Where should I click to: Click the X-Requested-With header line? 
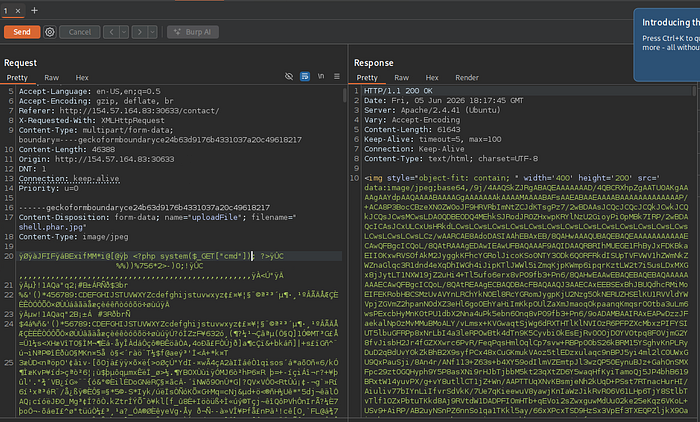92,121
